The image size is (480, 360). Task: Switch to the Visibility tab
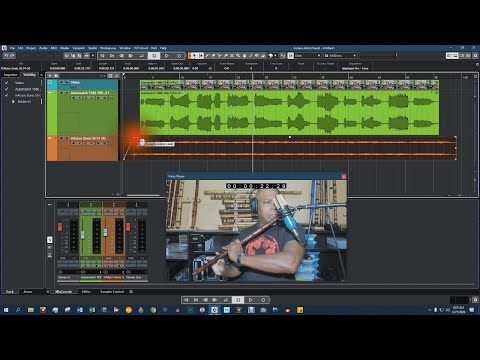30,75
